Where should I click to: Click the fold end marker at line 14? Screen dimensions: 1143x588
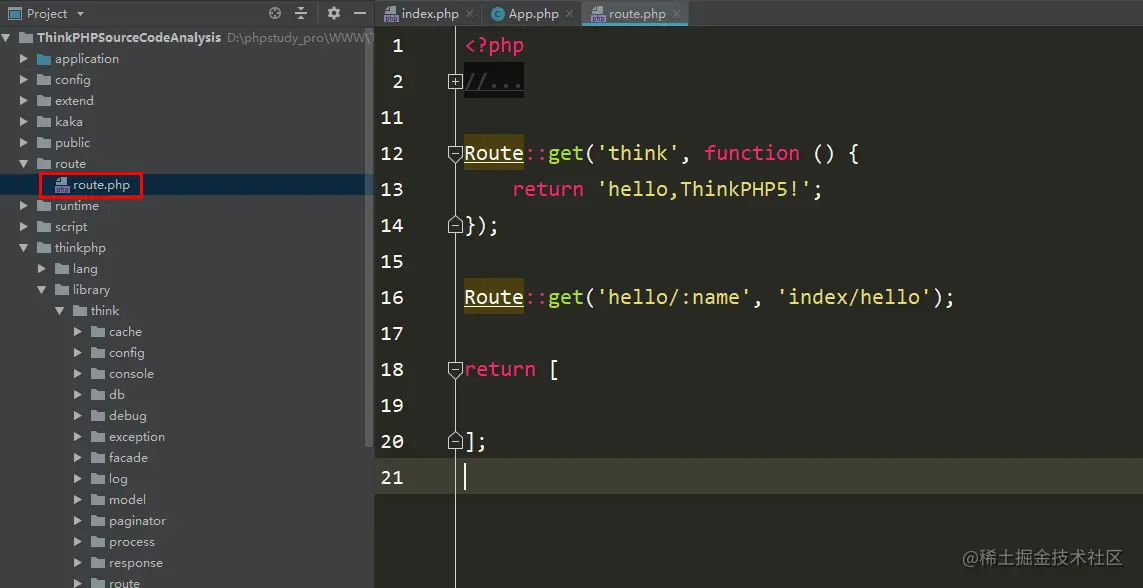pyautogui.click(x=455, y=225)
